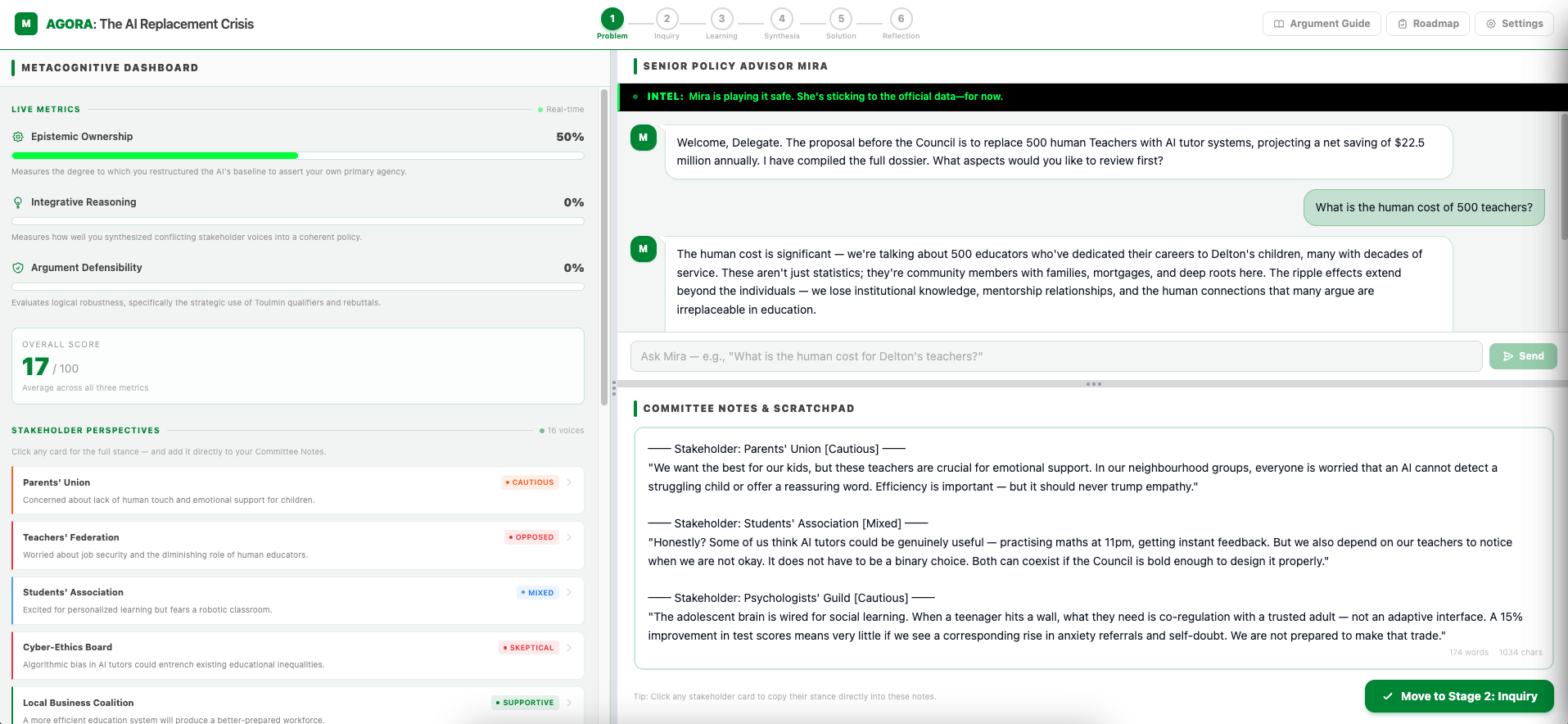Select stage 6 Reflection step
Viewport: 1568px width, 724px height.
[901, 19]
